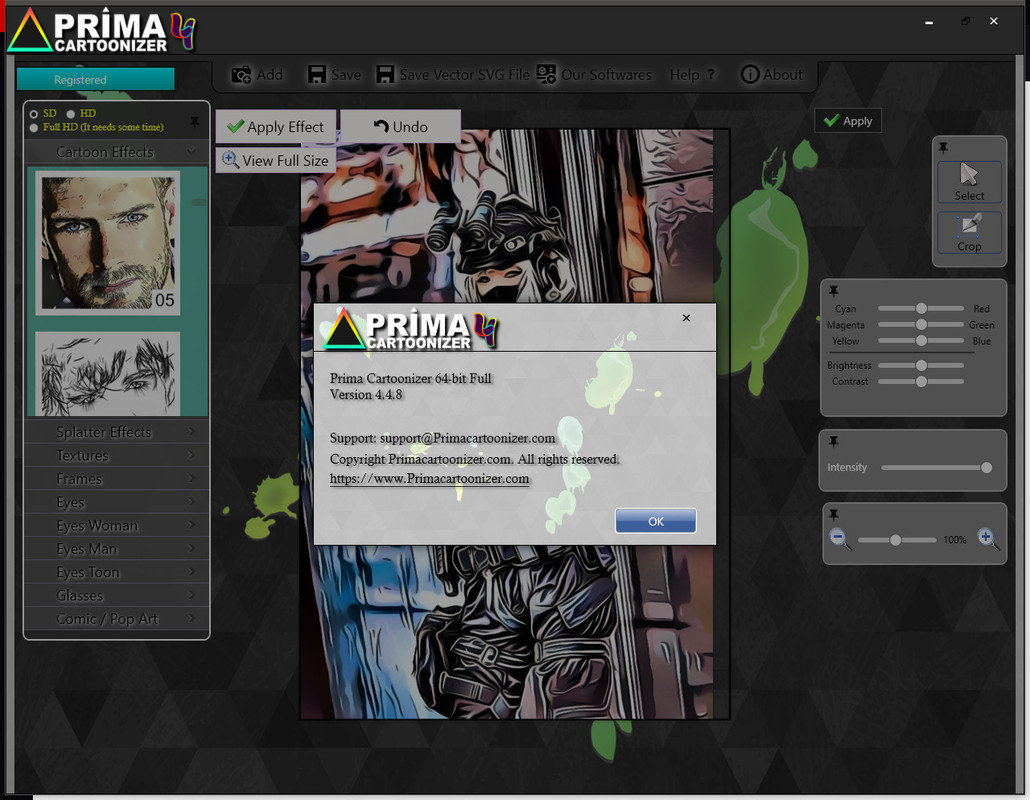Select the HD quality radio button
The height and width of the screenshot is (800, 1030).
70,114
